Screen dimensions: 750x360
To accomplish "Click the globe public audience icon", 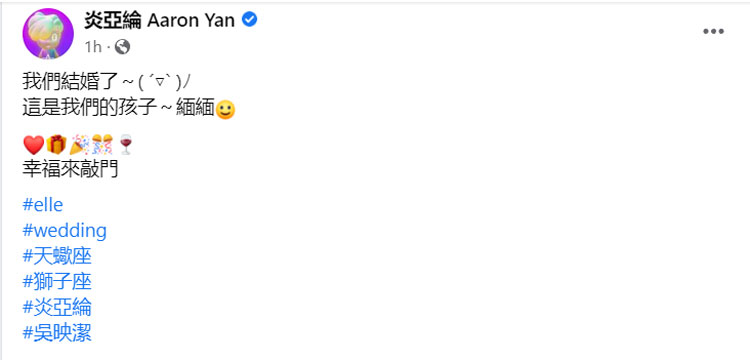I will pyautogui.click(x=122, y=46).
